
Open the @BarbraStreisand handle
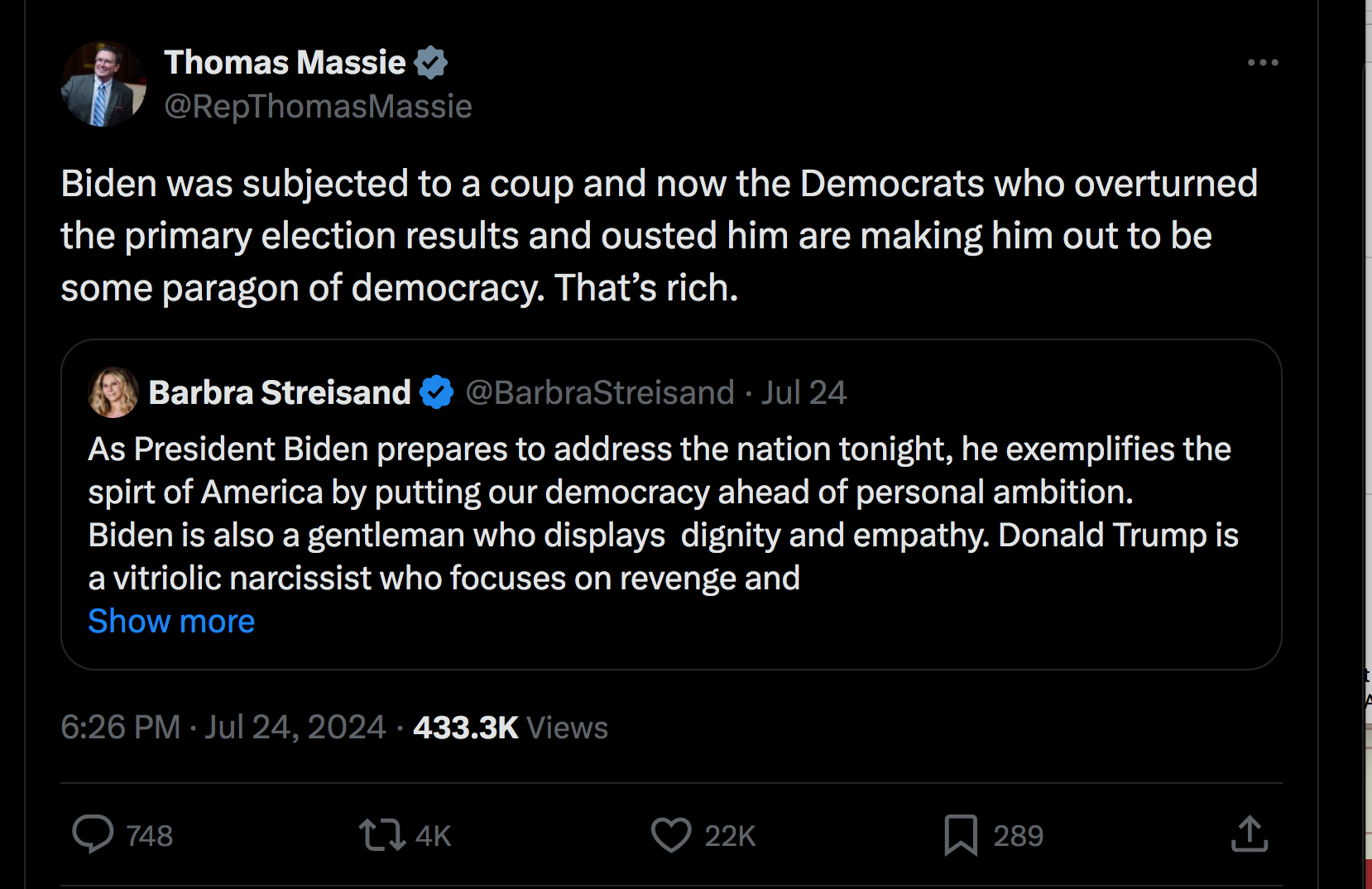click(600, 392)
